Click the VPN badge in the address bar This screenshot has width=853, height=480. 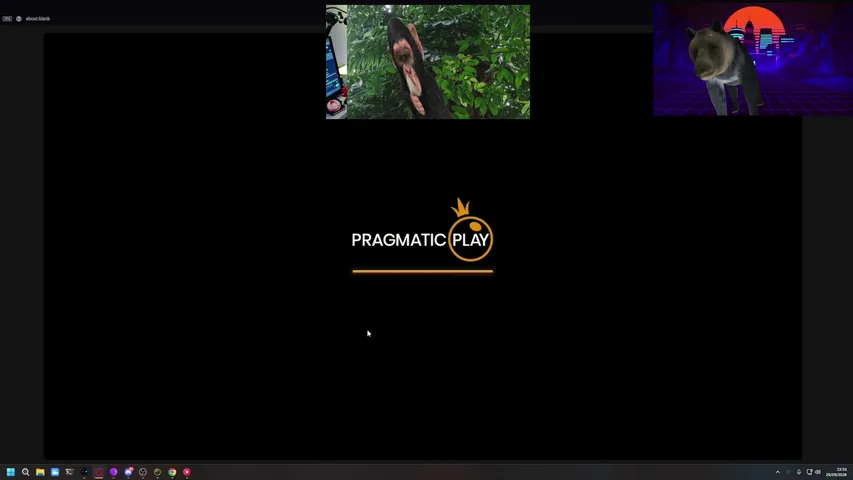coord(7,19)
